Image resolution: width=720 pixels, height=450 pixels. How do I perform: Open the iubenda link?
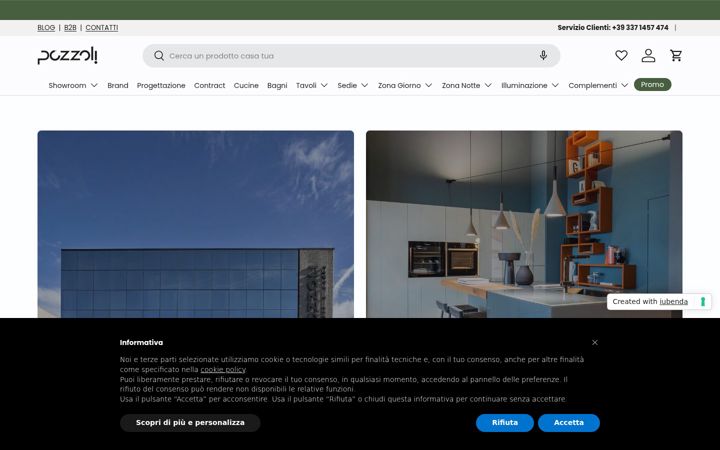(x=673, y=302)
